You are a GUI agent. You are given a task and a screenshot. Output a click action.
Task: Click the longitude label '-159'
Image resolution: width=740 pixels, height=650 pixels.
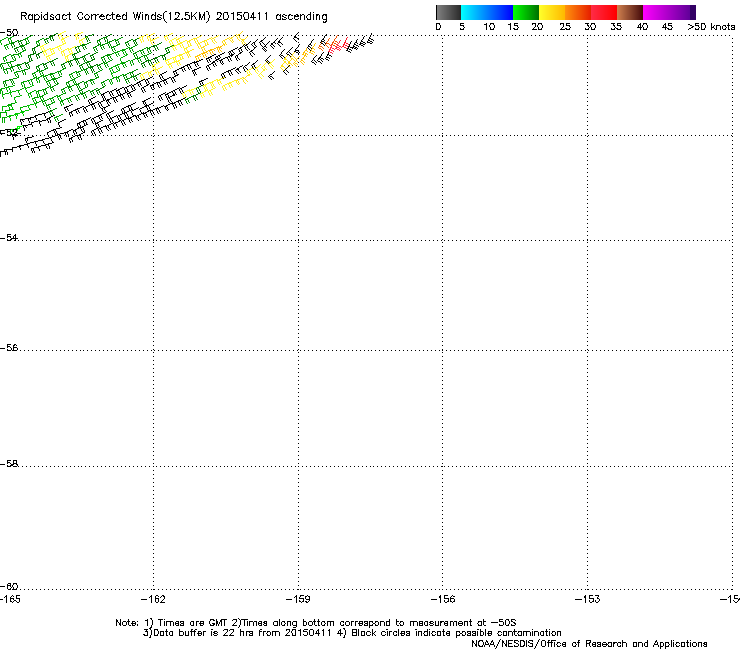[x=298, y=599]
